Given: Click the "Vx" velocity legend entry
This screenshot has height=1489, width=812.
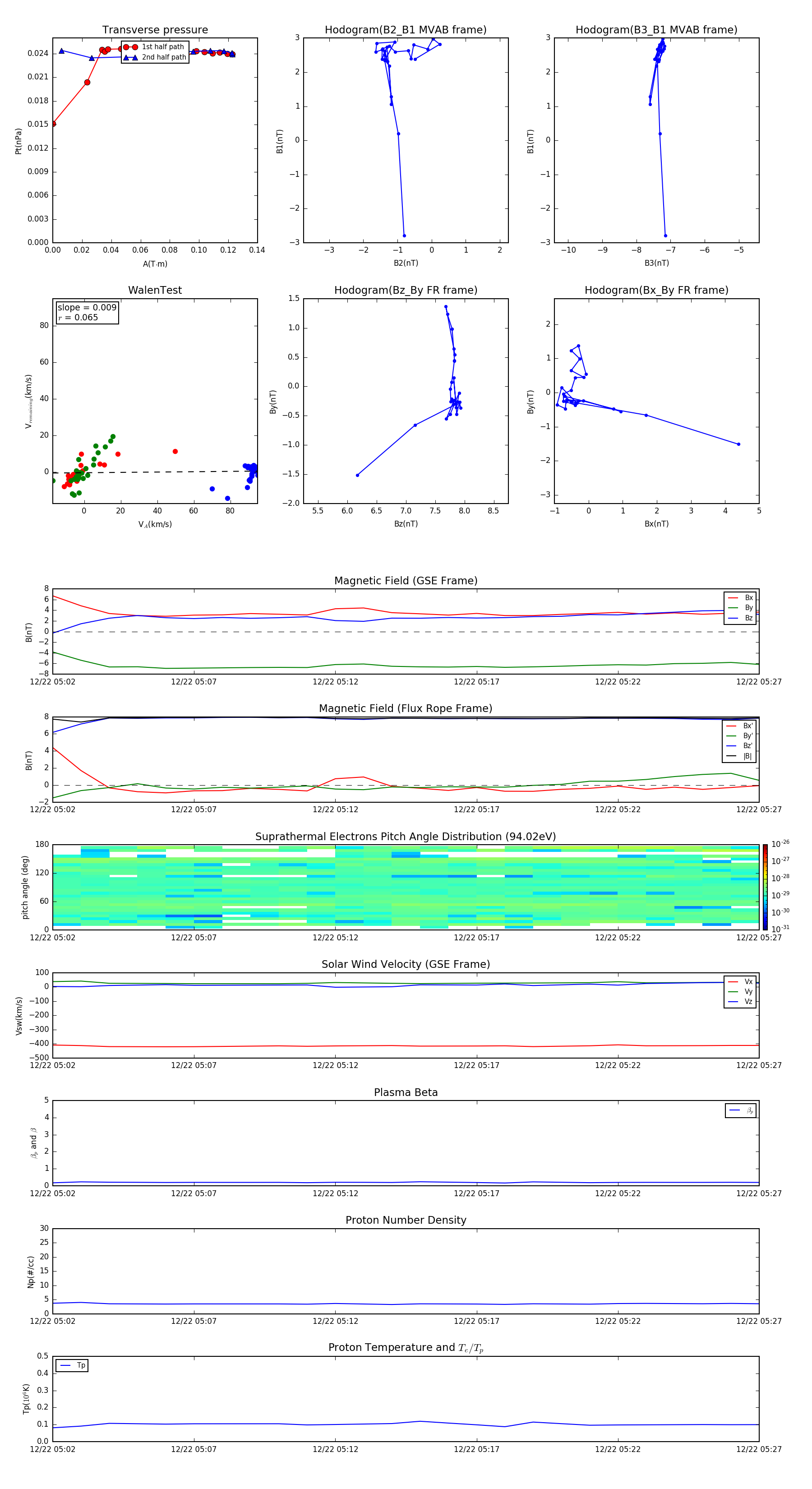Looking at the screenshot, I should [740, 981].
